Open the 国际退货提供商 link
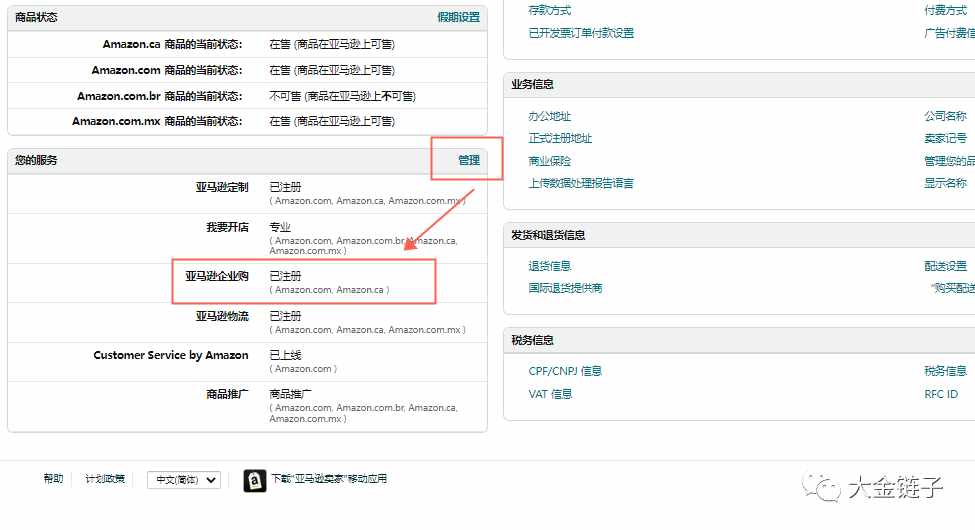Image resolution: width=975 pixels, height=530 pixels. (x=565, y=288)
